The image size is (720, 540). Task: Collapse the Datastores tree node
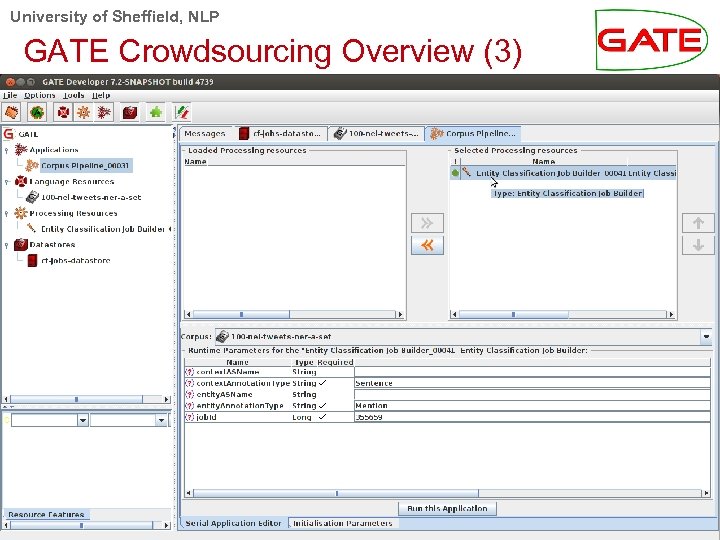tap(6, 245)
